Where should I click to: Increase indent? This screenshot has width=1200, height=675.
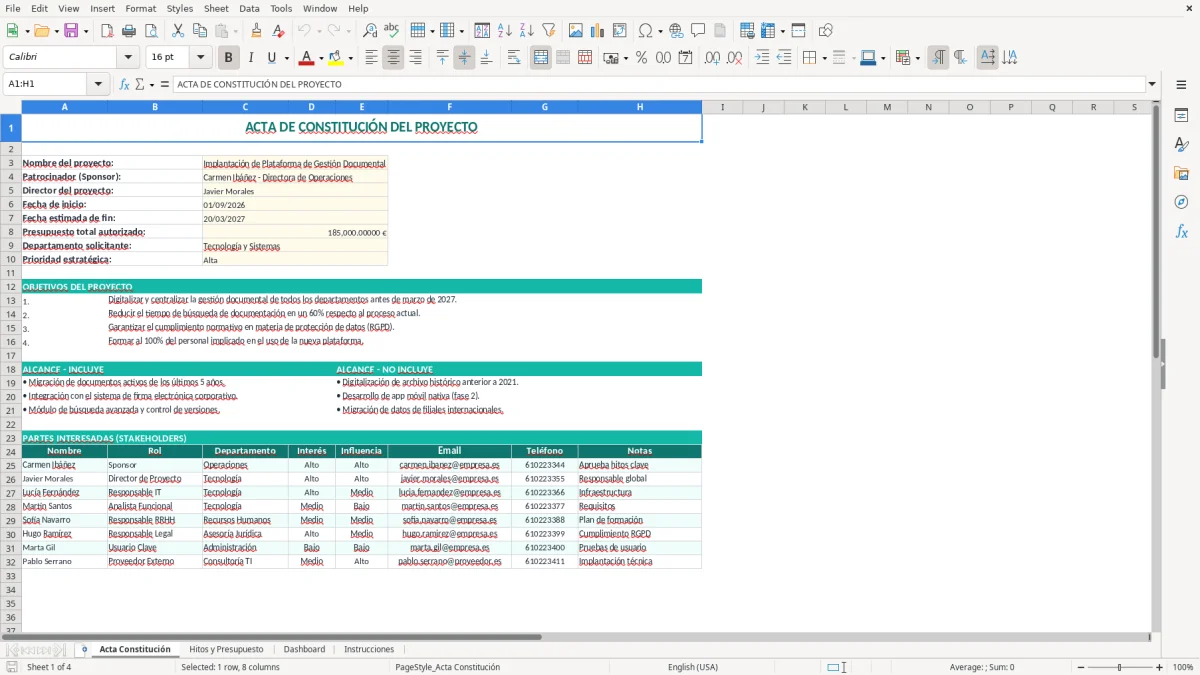(x=762, y=57)
